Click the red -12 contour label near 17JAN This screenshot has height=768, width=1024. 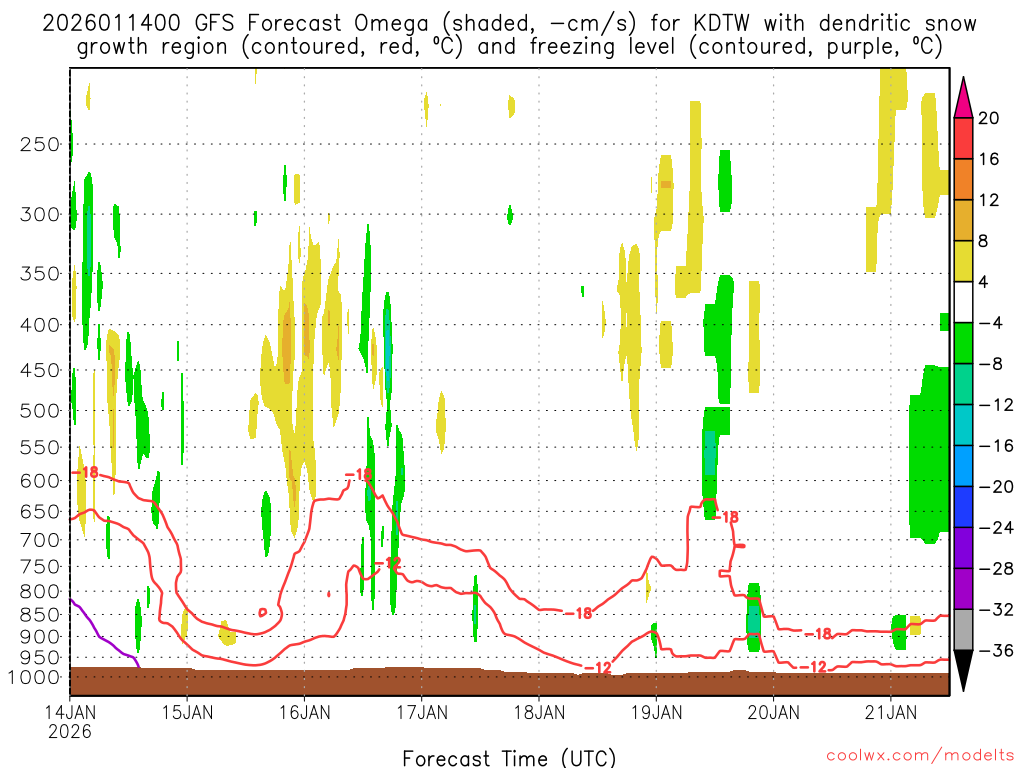[387, 563]
